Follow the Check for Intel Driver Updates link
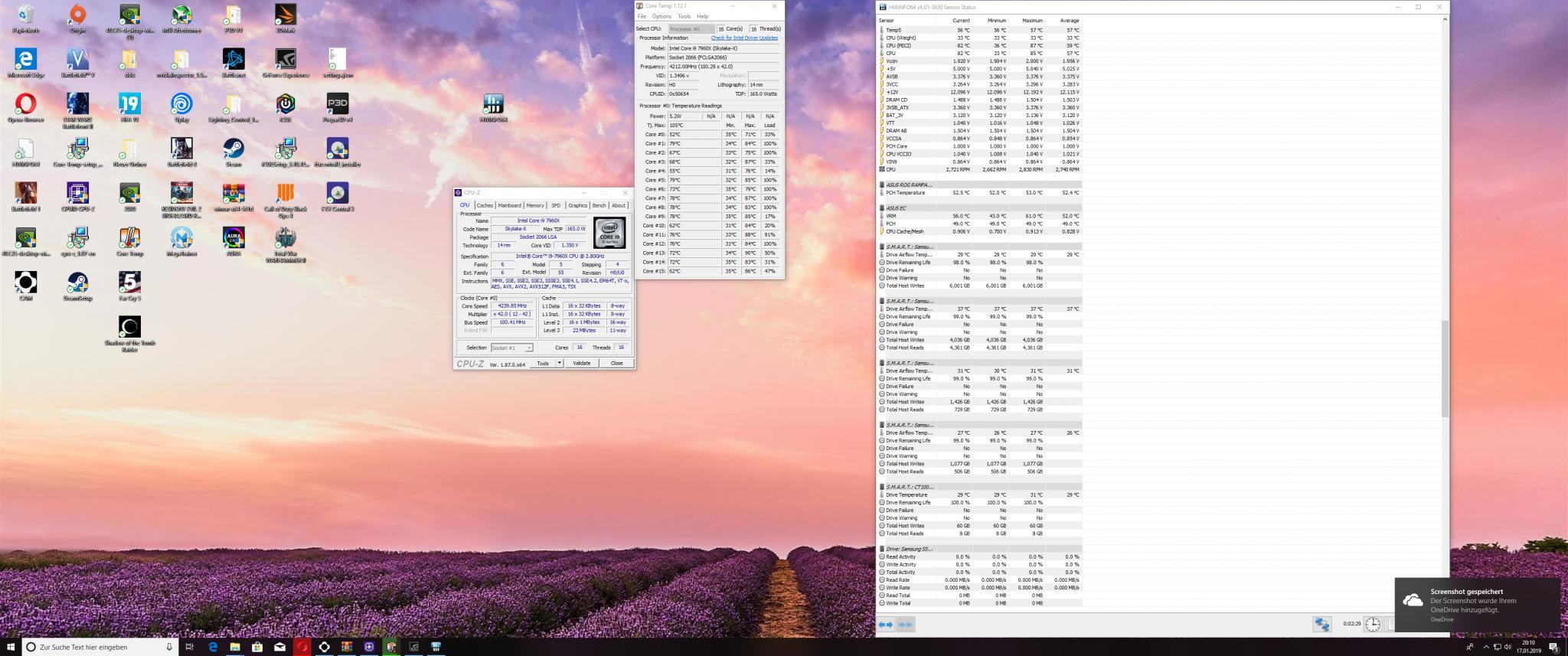Screen dimensions: 1568x656 (x=744, y=38)
